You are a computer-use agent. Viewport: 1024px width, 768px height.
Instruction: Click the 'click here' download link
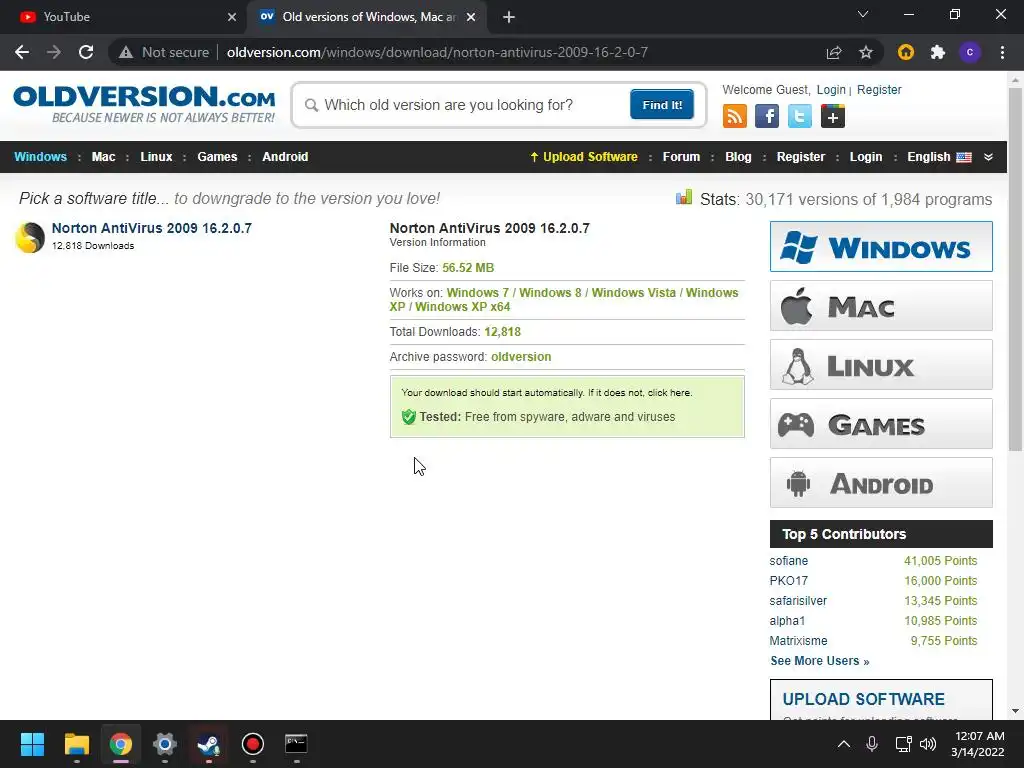(669, 392)
